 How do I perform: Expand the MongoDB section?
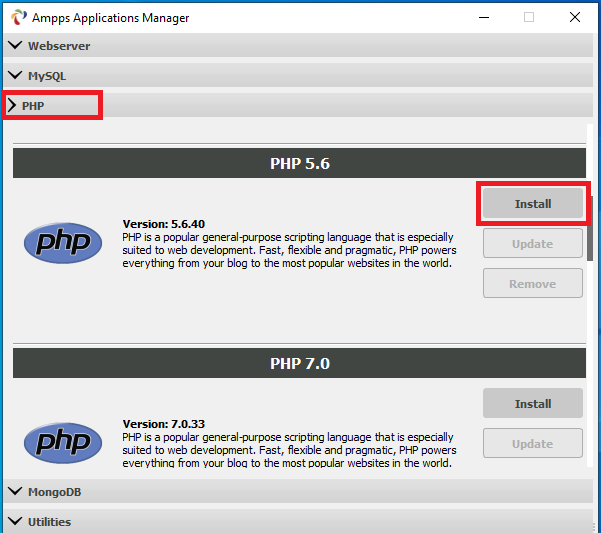click(x=298, y=491)
